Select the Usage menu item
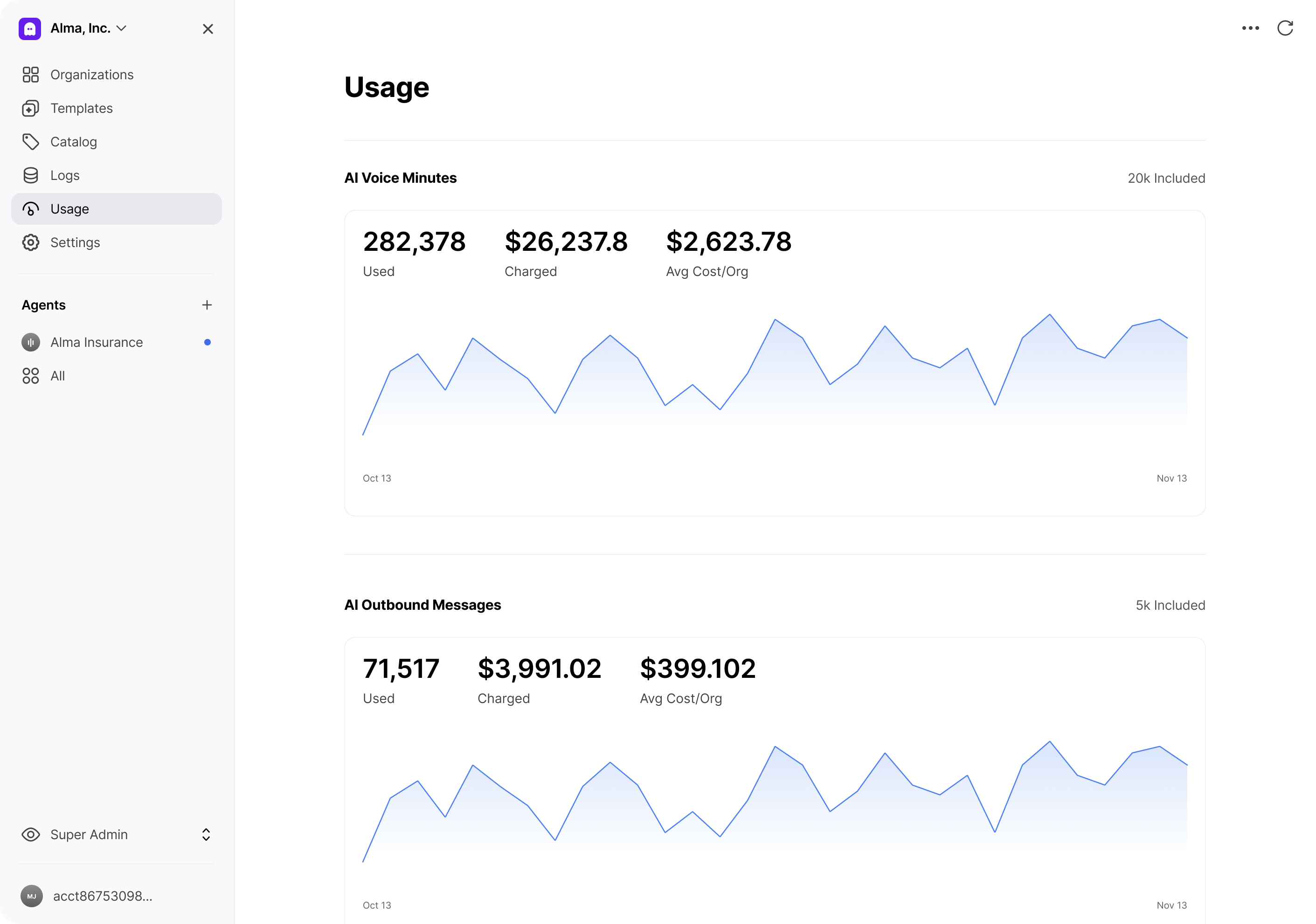This screenshot has height=924, width=1316. pyautogui.click(x=117, y=209)
